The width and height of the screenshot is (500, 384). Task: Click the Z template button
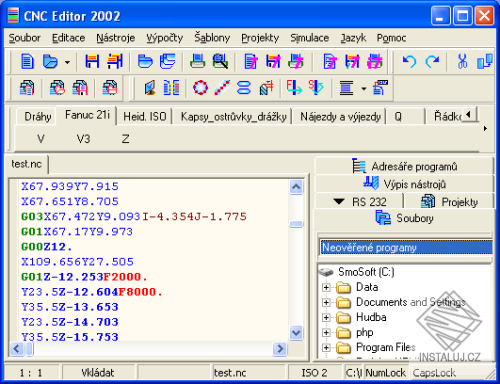coord(125,139)
